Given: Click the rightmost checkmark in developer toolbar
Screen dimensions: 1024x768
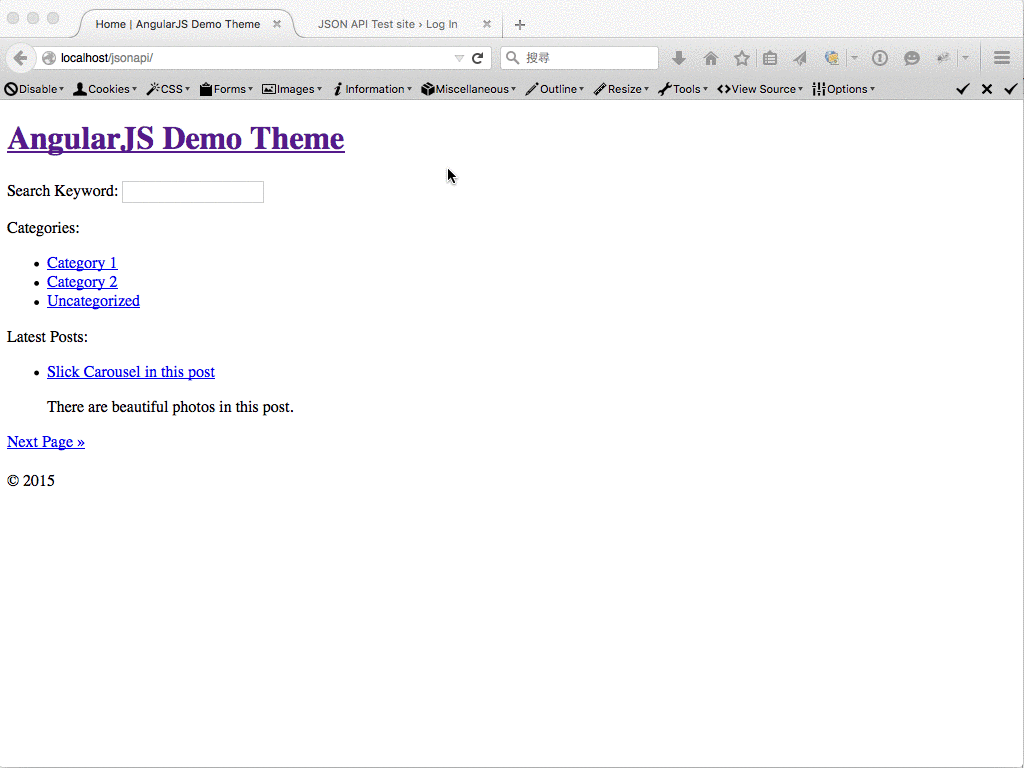Looking at the screenshot, I should pyautogui.click(x=1011, y=89).
